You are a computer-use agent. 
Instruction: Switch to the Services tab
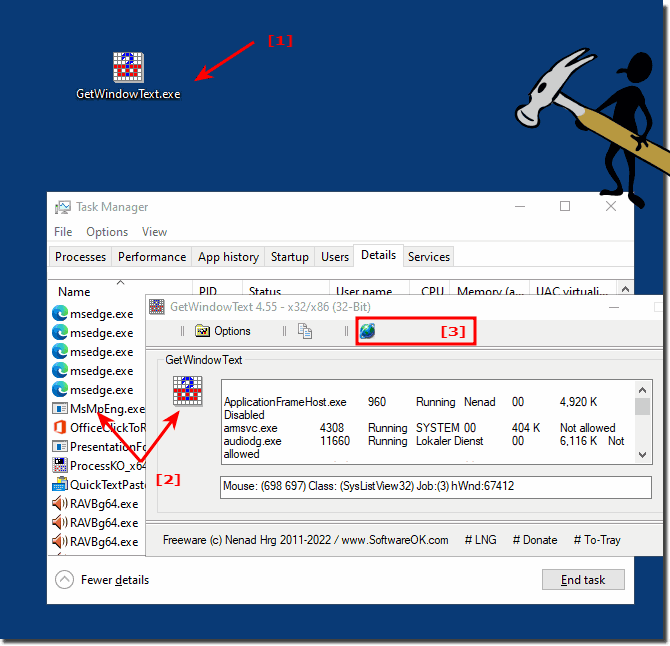429,257
